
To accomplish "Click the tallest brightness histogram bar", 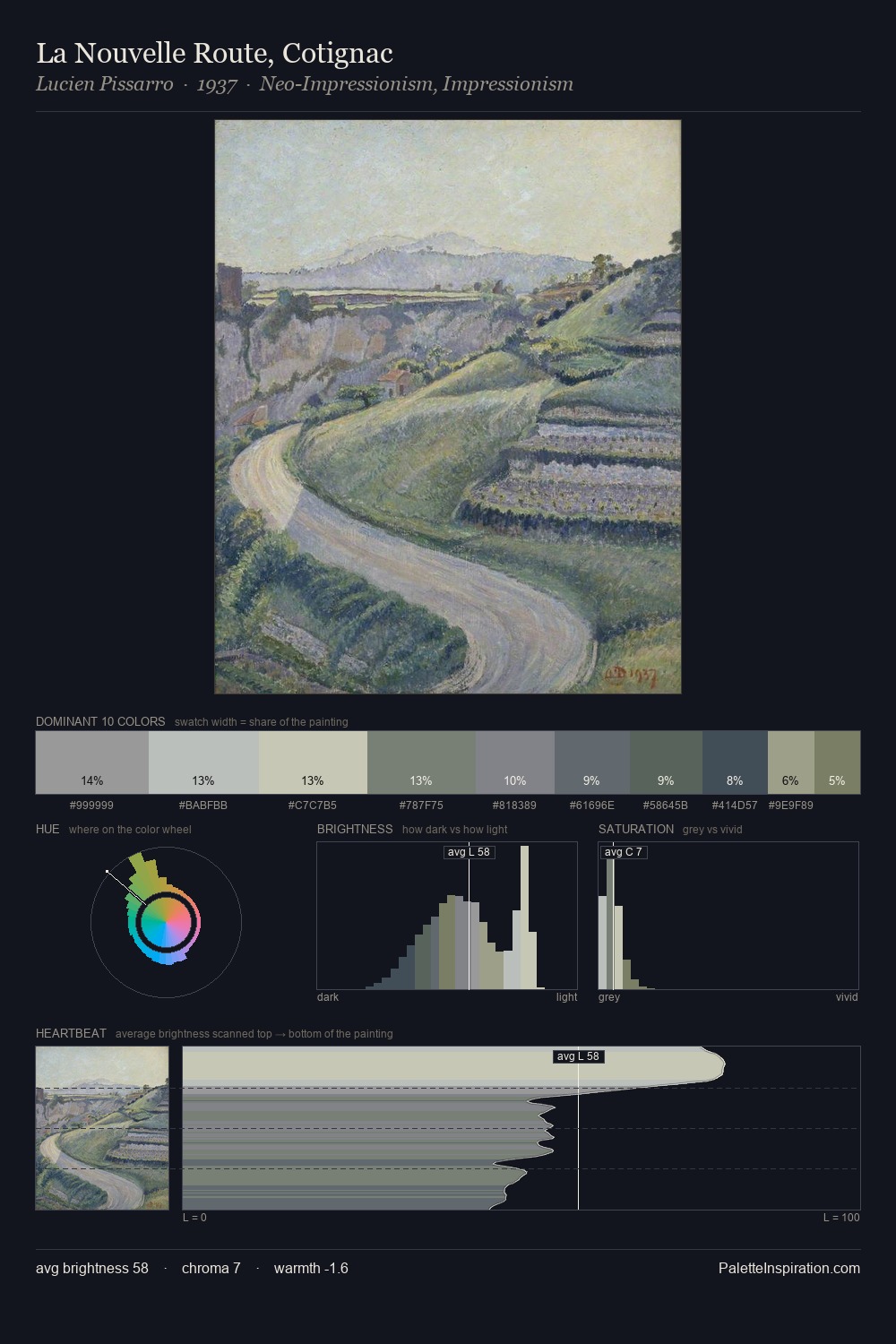I will (525, 919).
